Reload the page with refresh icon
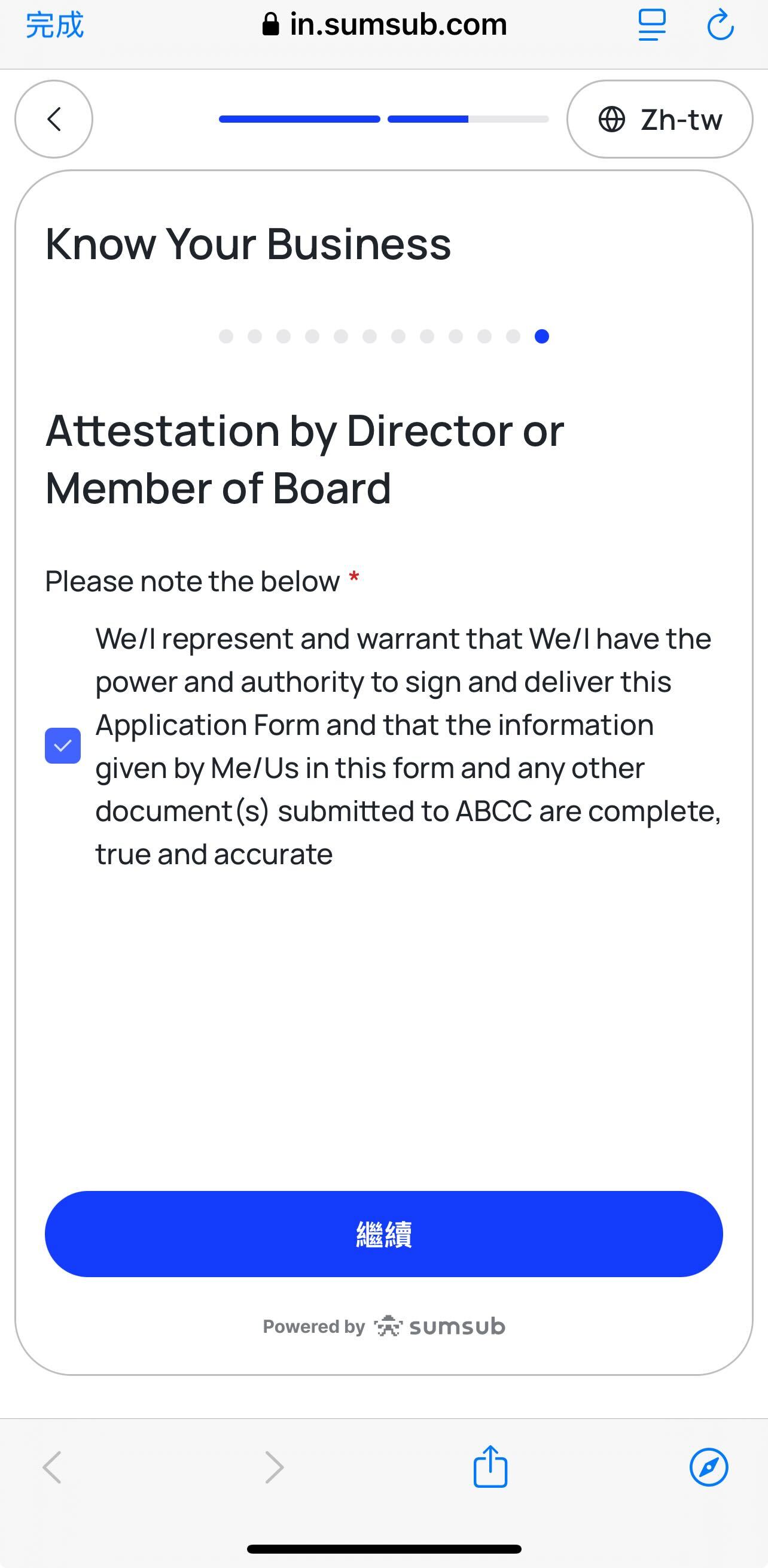 click(721, 26)
